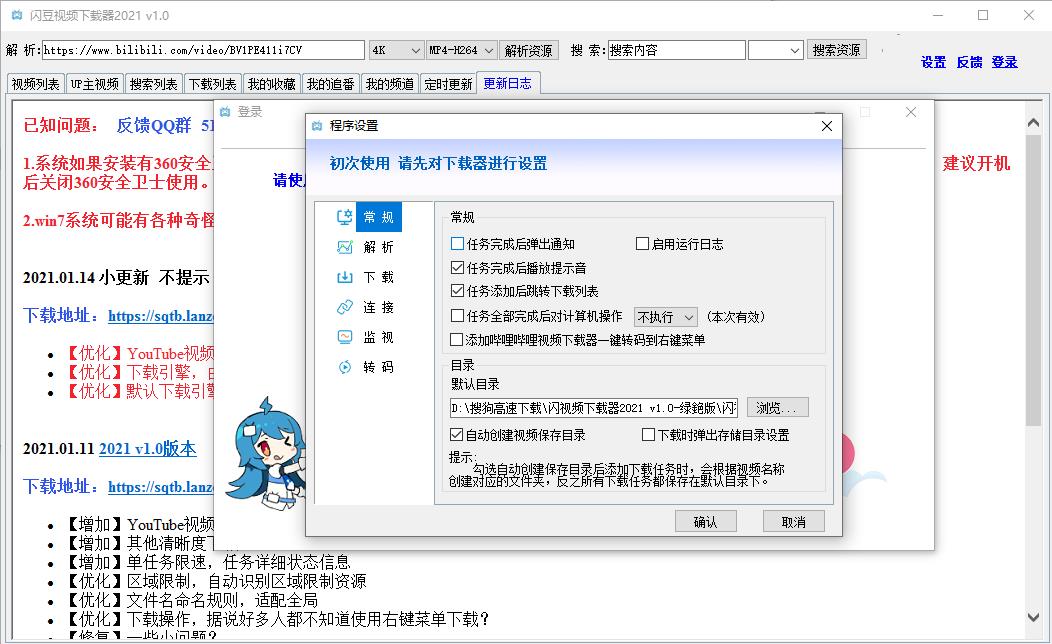Open the 4K resolution dropdown

click(396, 50)
